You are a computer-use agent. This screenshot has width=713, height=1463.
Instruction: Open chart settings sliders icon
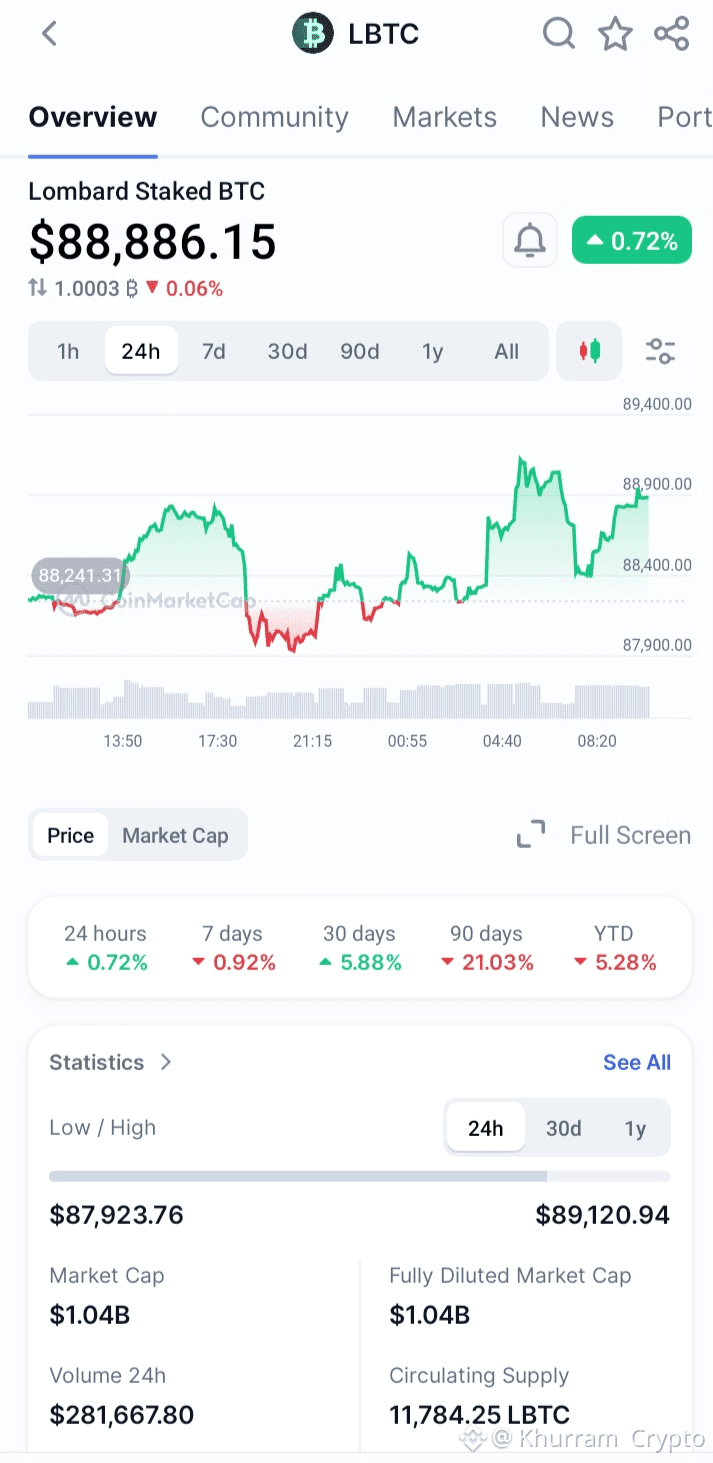pyautogui.click(x=660, y=351)
